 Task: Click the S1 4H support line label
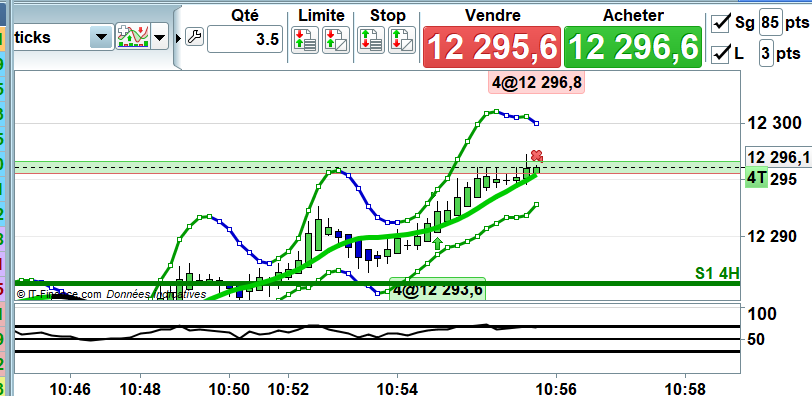pos(717,273)
